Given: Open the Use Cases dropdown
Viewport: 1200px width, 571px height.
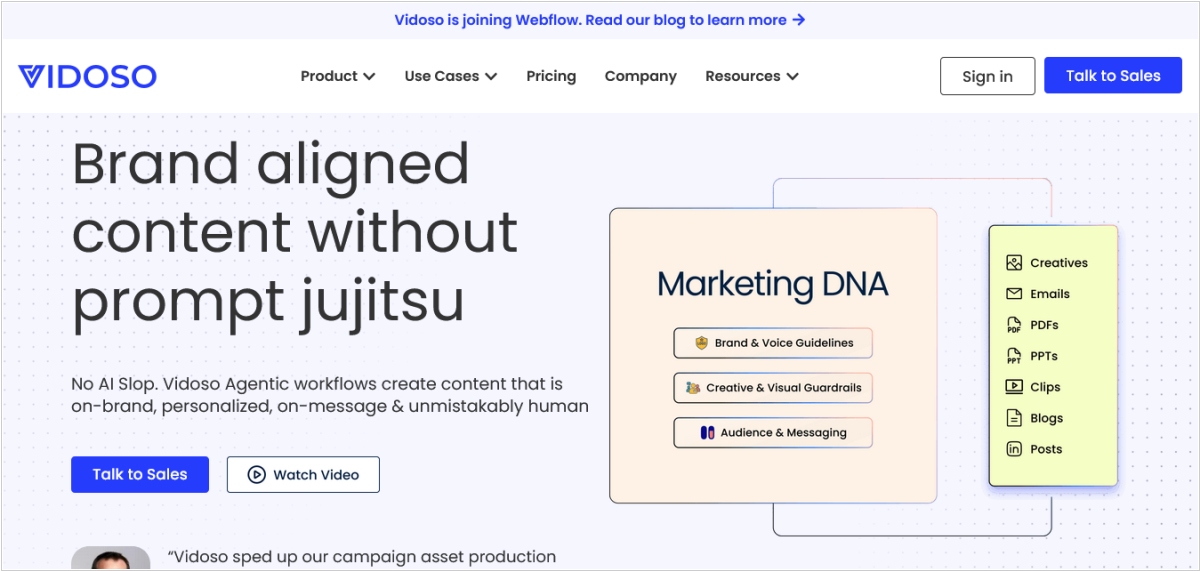Looking at the screenshot, I should [450, 76].
